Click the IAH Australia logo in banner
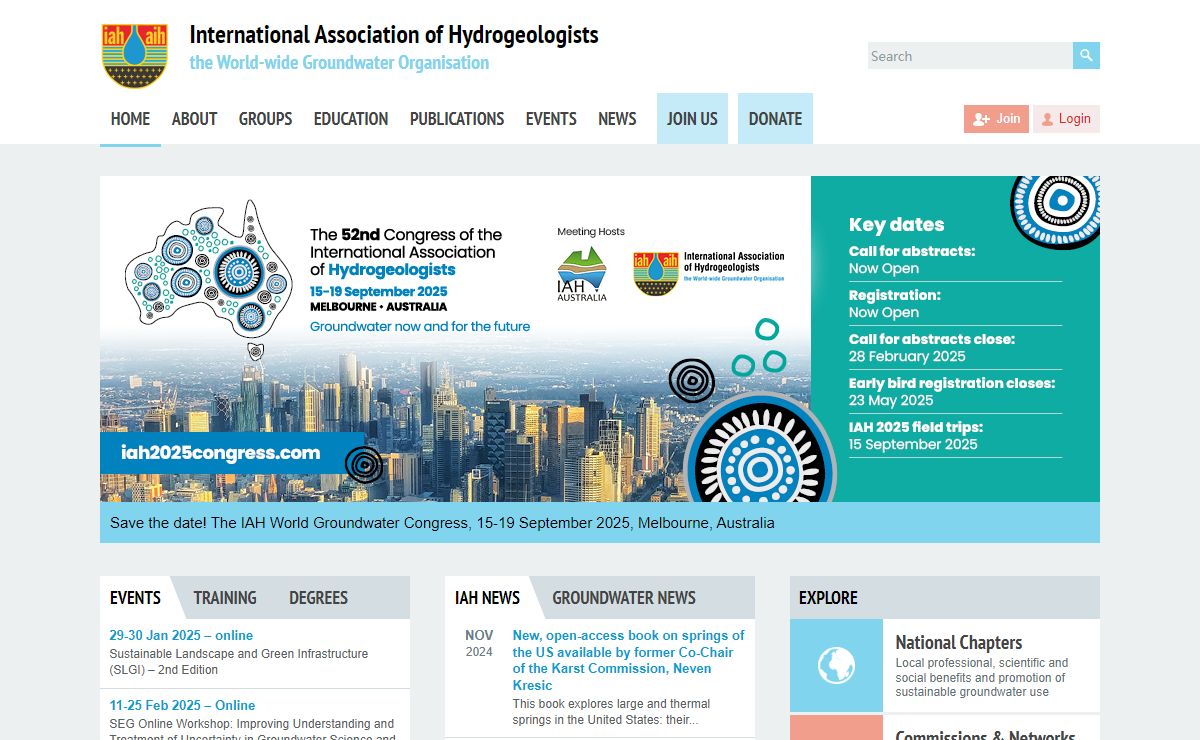Screen dimensions: 1200x740 [582, 273]
